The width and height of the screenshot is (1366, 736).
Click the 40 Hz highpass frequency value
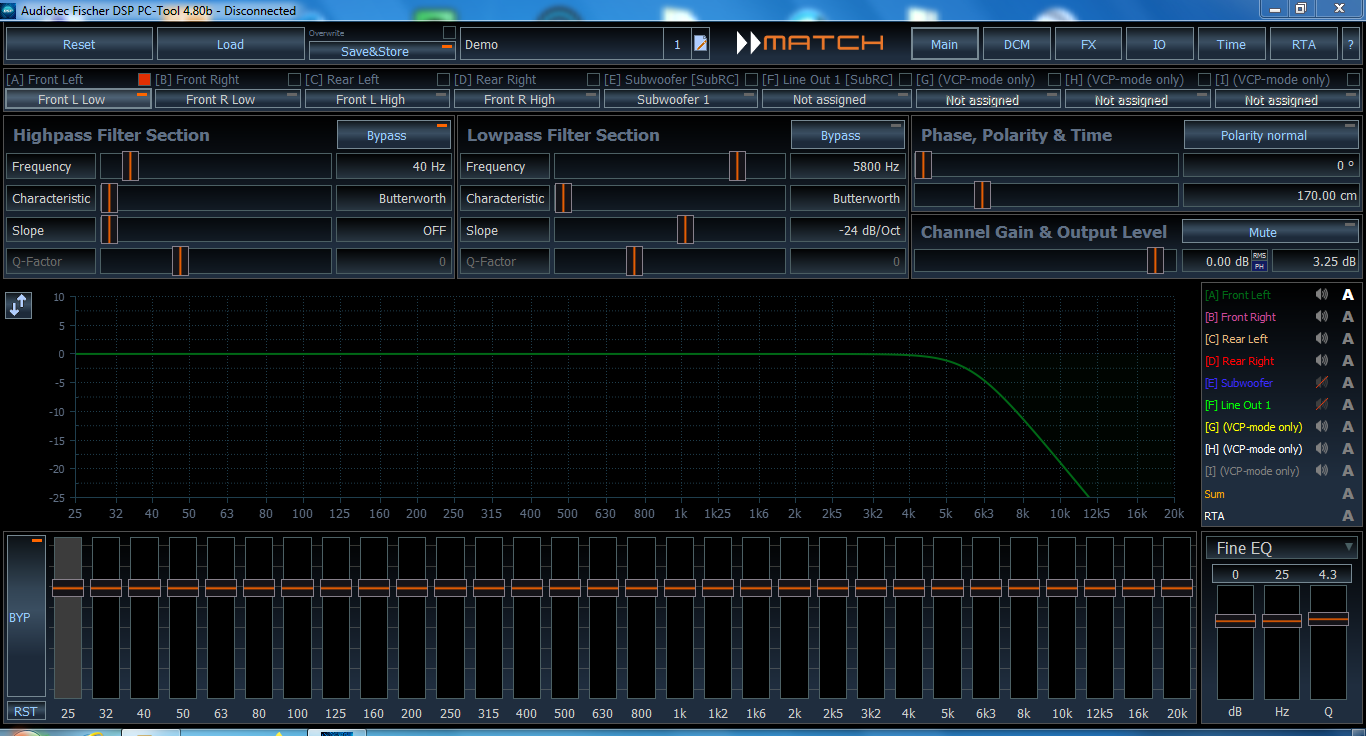(393, 167)
